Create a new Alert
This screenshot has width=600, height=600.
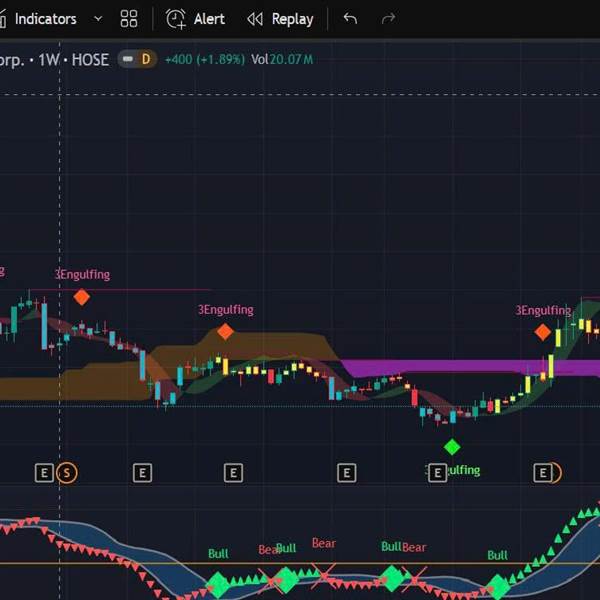pos(195,19)
